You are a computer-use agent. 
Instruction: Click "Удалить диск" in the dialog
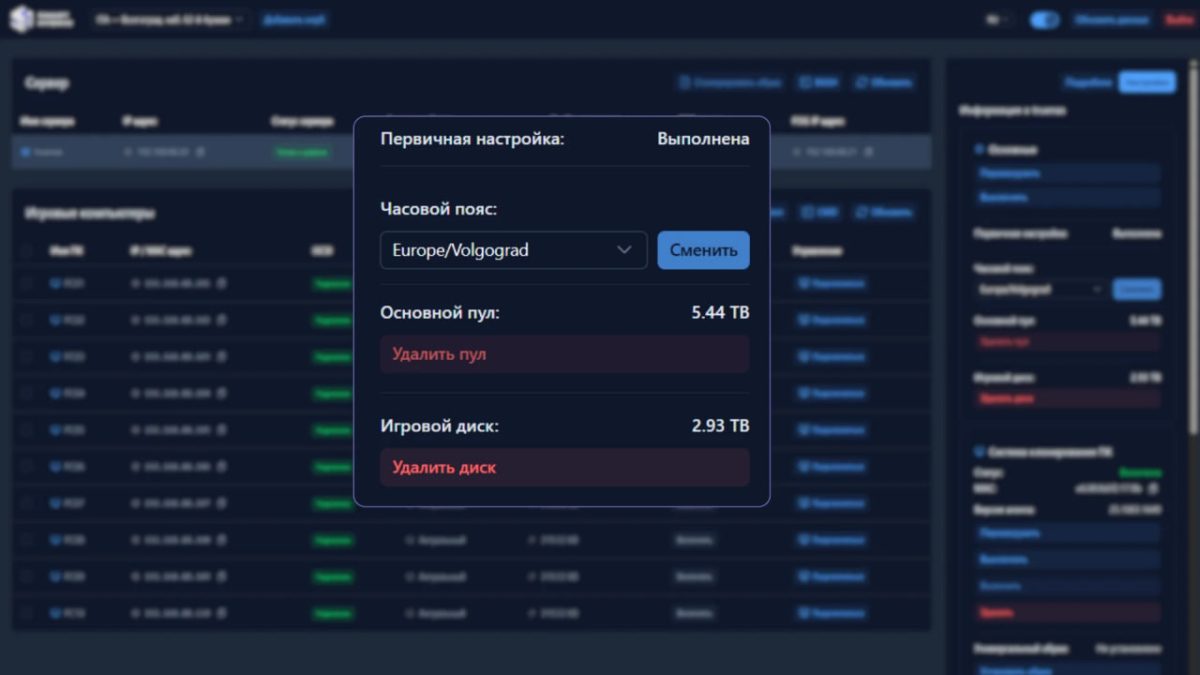564,467
